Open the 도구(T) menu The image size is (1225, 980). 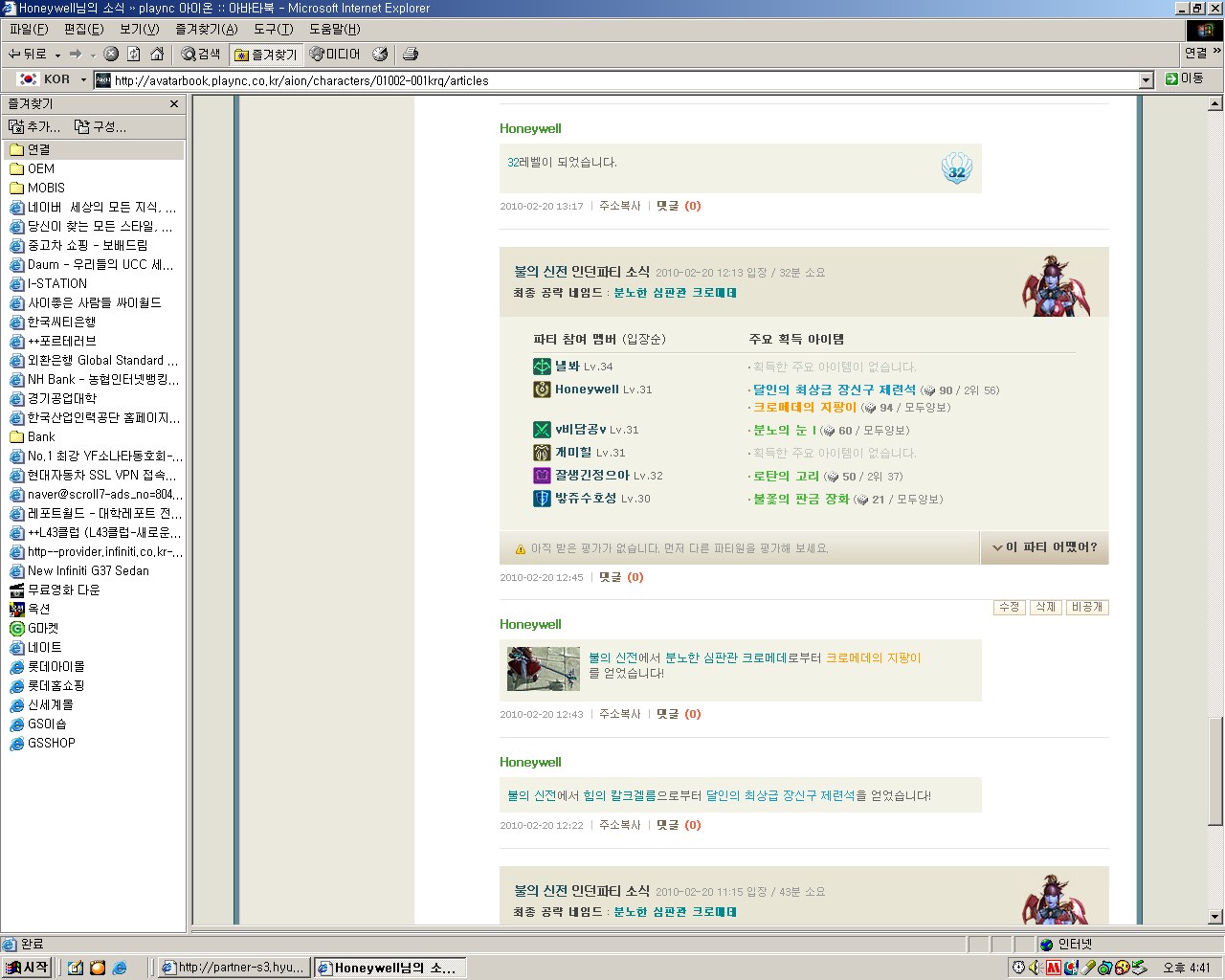tap(273, 30)
